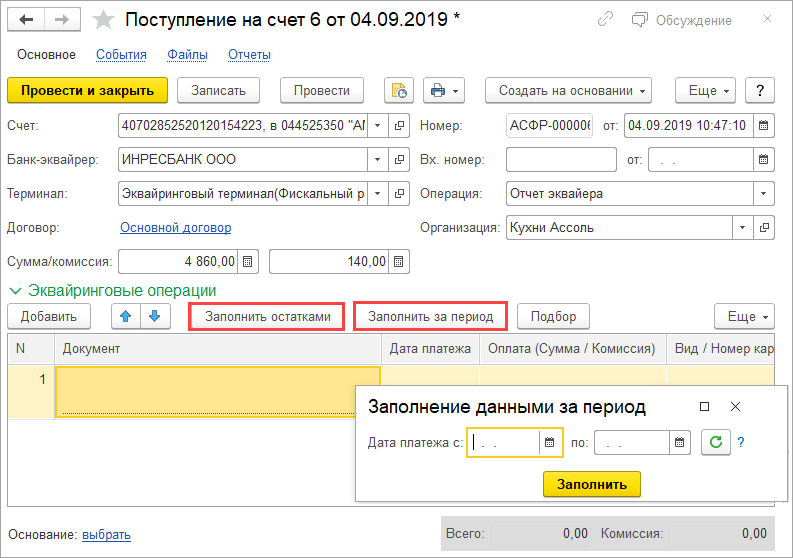Viewport: 793px width, 558px height.
Task: Click Провести и закрыть button
Action: pyautogui.click(x=87, y=91)
